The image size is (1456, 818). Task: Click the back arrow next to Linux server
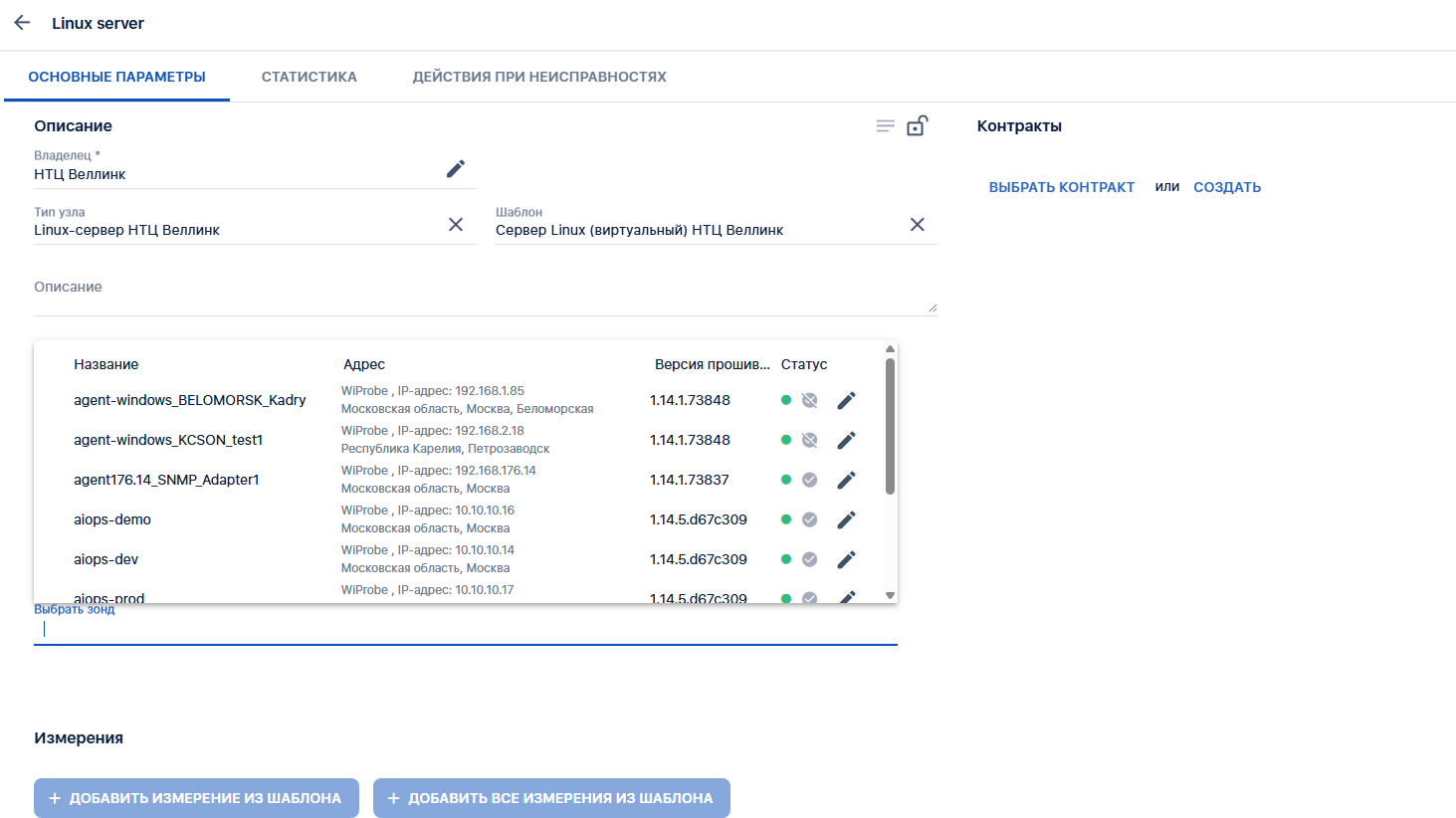click(22, 23)
